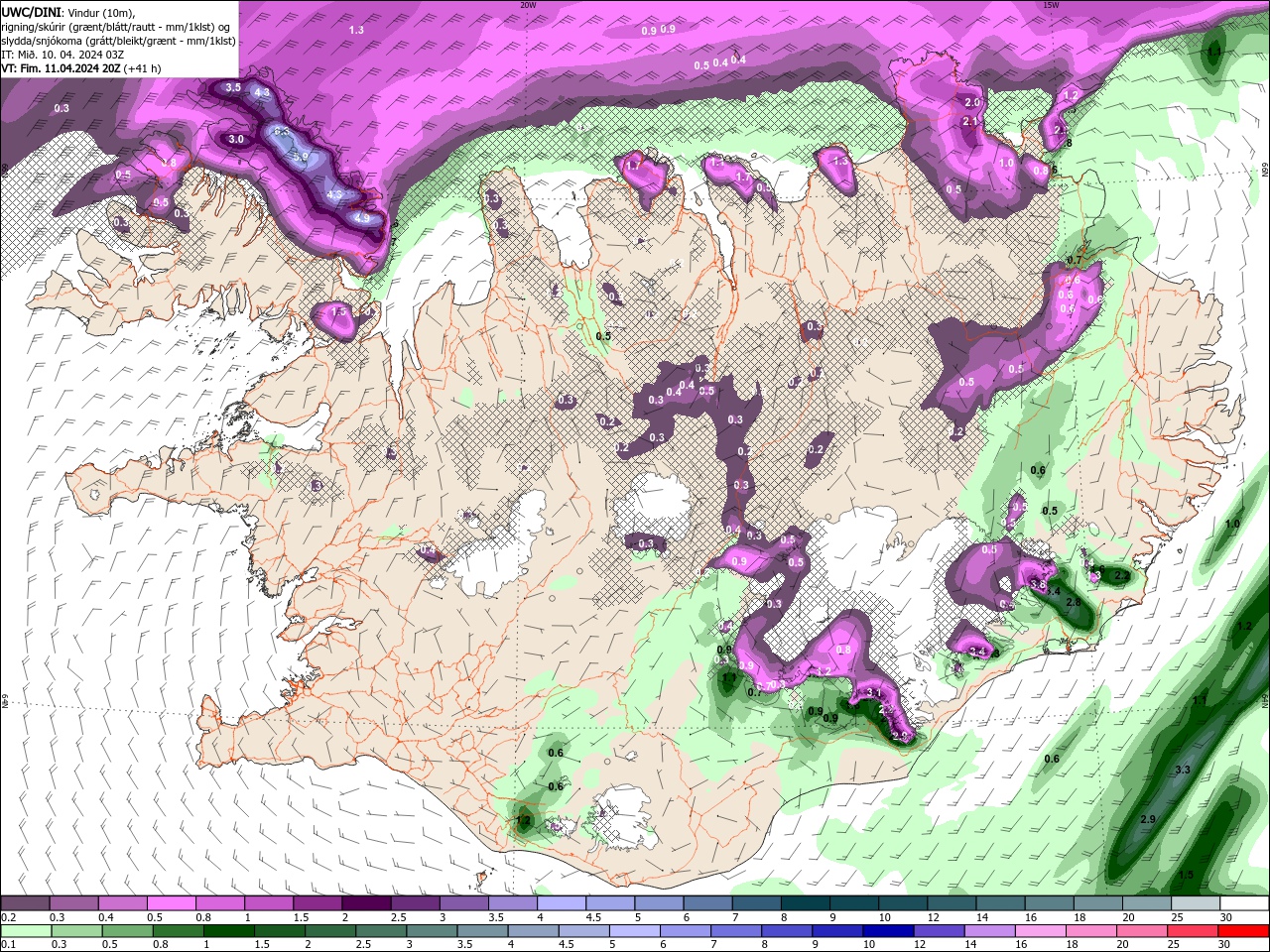Pick the bright red 30 legend swatch

point(1244,931)
